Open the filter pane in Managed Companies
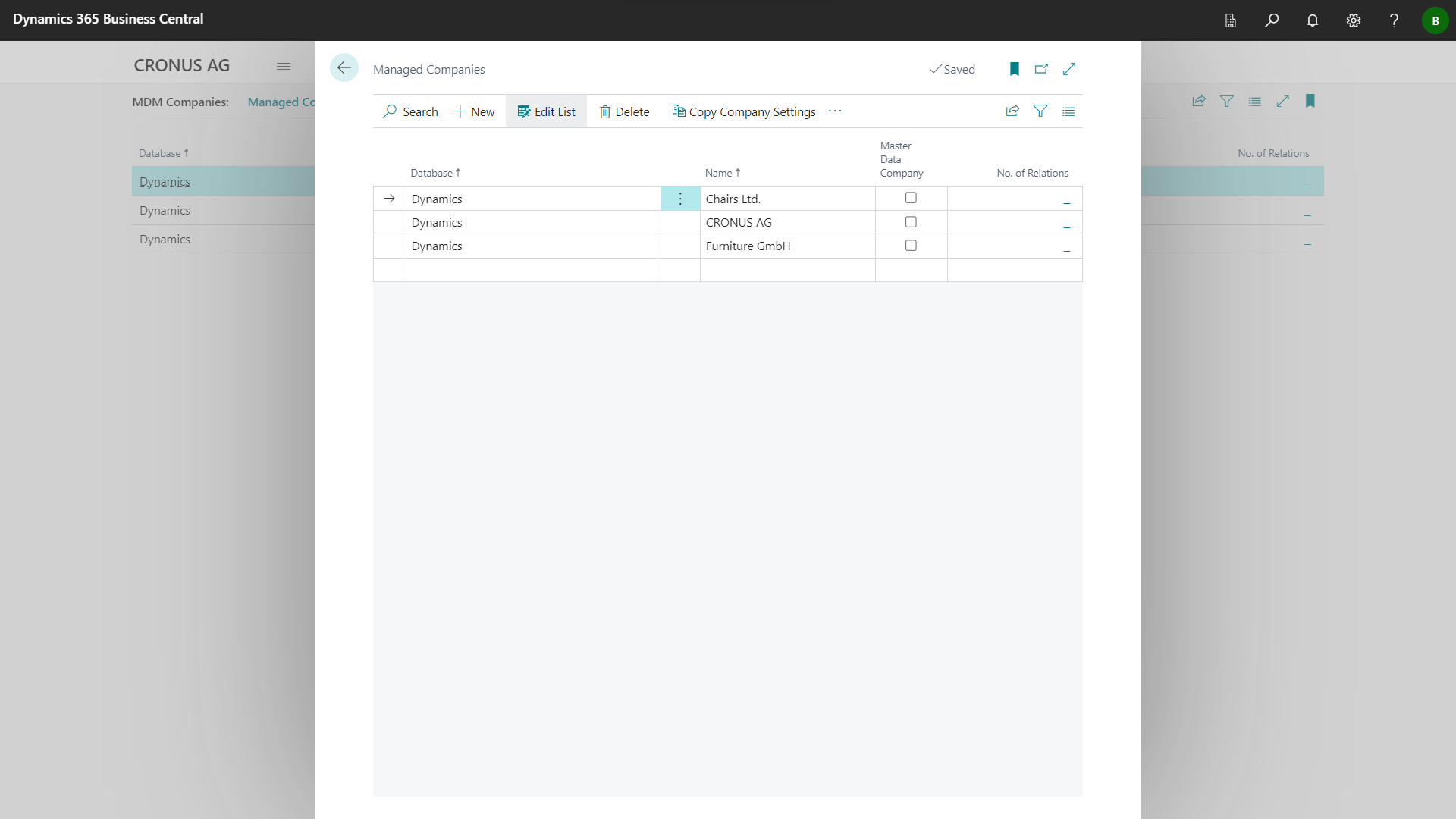Screen dimensions: 1456x819 tap(1040, 111)
